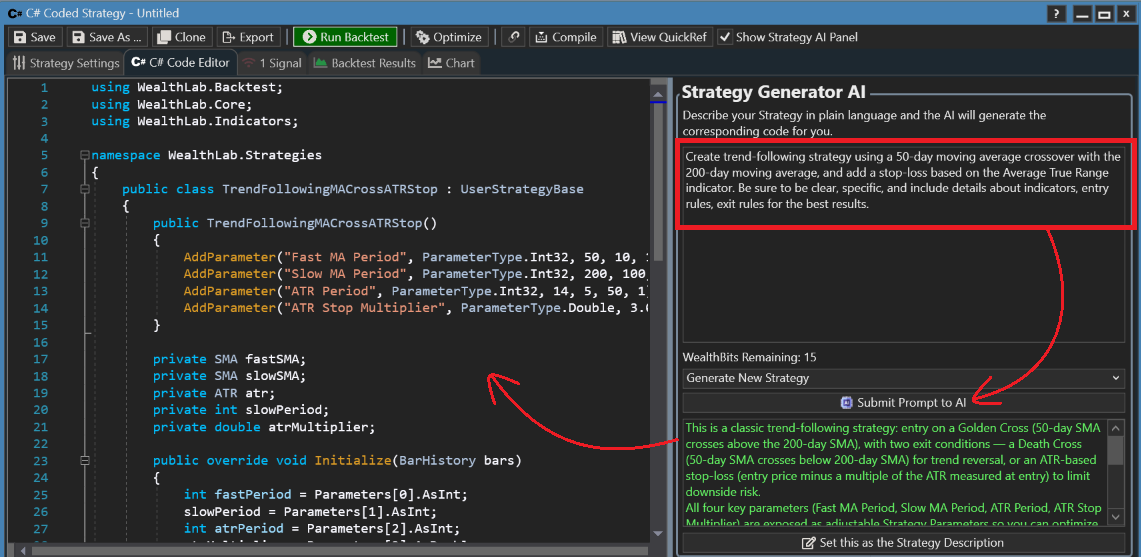
Task: Run Backtest on the strategy
Action: (x=346, y=37)
